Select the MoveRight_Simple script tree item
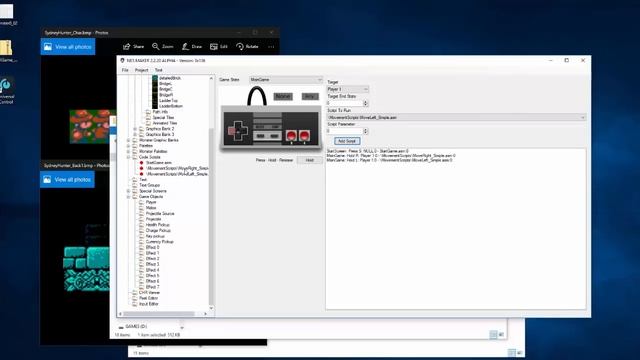This screenshot has width=640, height=360. coord(177,168)
